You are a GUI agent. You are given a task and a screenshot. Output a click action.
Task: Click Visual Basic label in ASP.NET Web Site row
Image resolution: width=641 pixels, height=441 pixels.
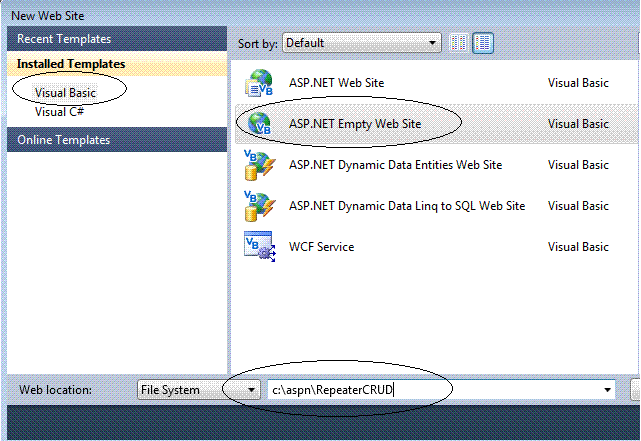(578, 83)
